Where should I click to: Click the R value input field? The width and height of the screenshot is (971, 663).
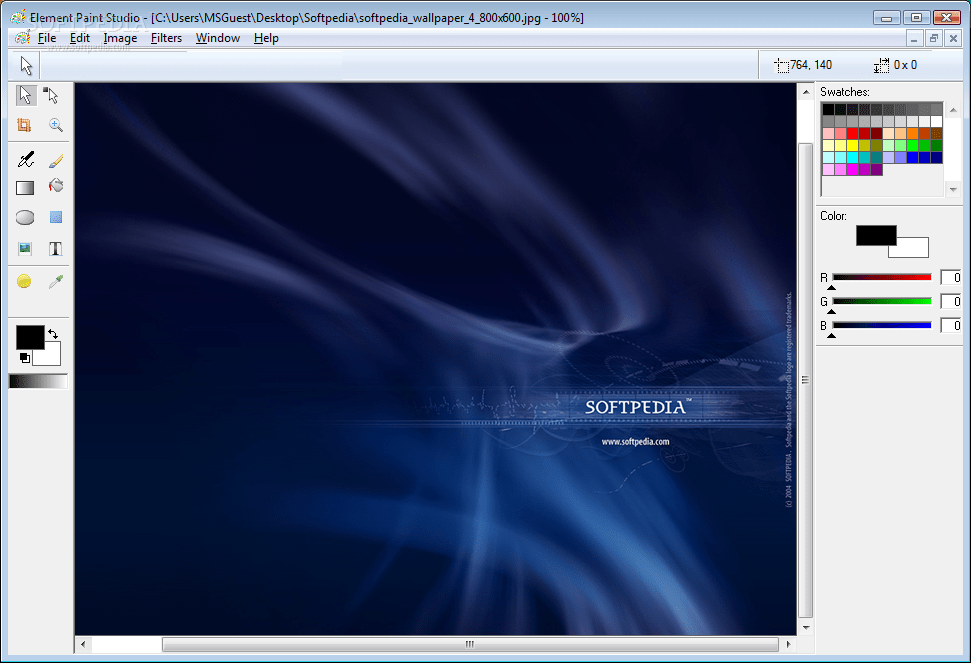(951, 277)
